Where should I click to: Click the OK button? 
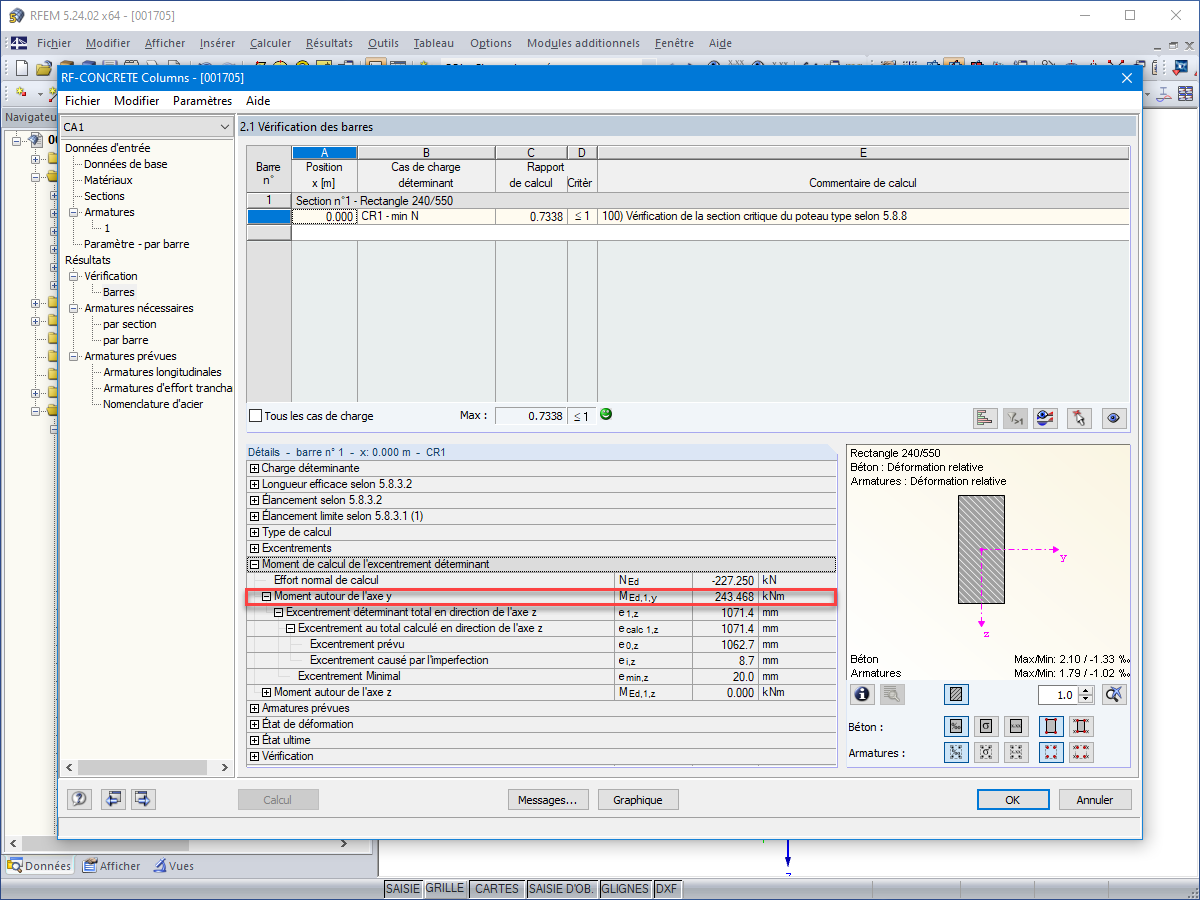pos(1013,800)
